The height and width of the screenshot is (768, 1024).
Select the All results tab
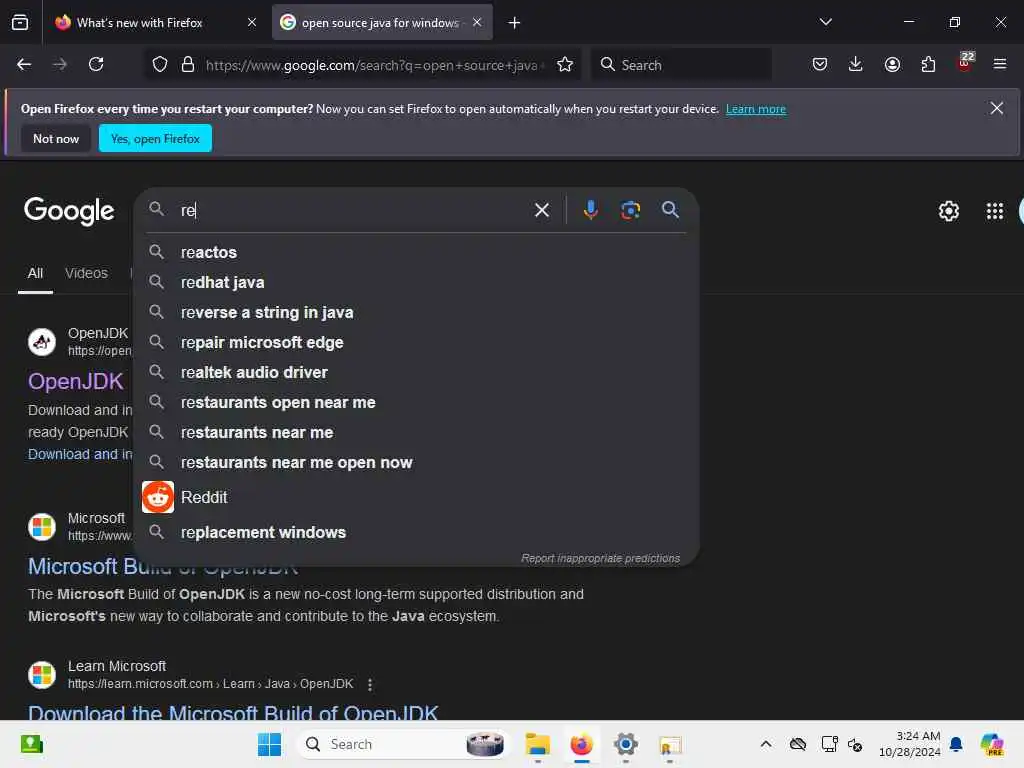pos(35,274)
